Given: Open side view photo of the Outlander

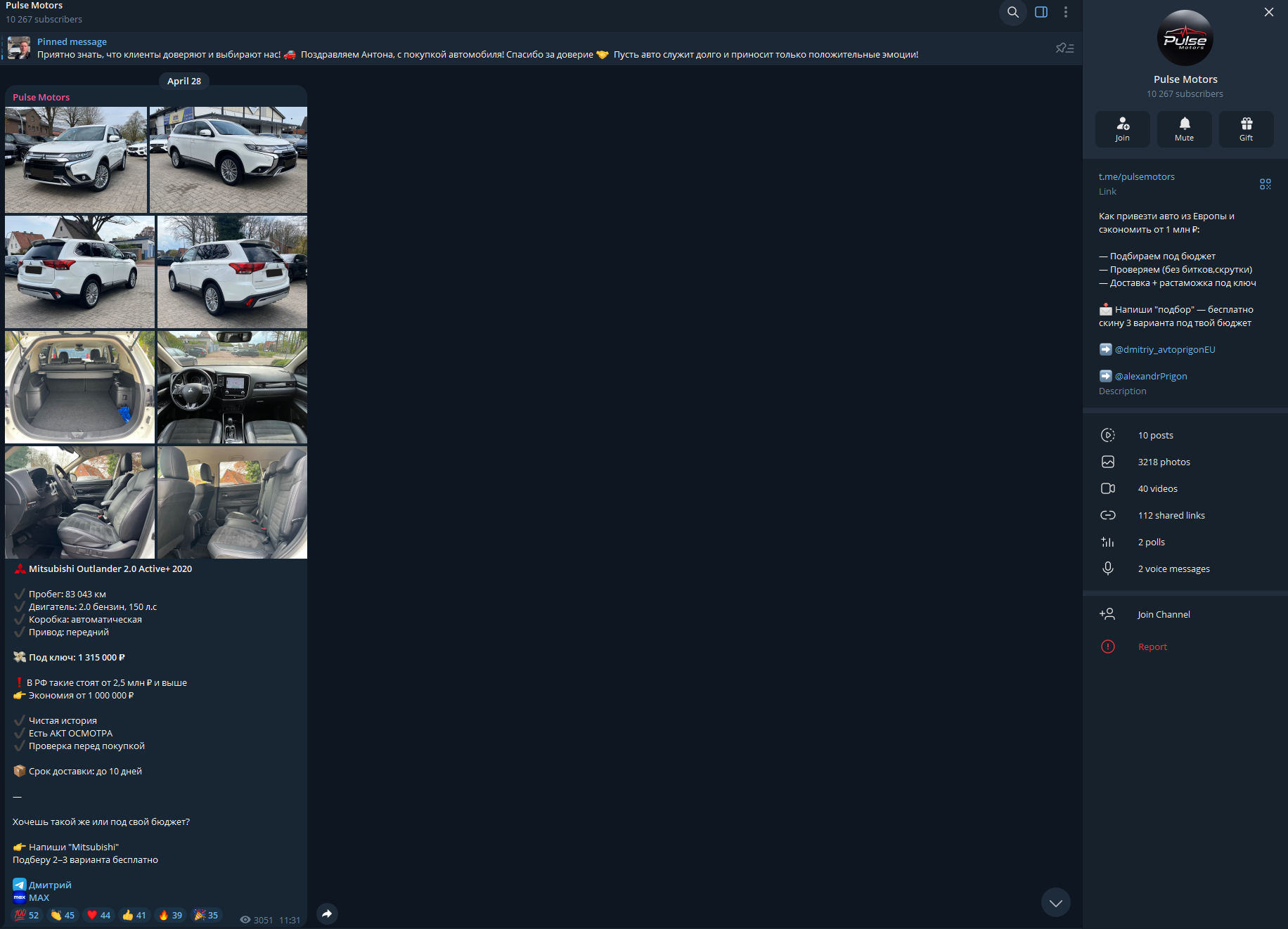Looking at the screenshot, I should (x=228, y=160).
